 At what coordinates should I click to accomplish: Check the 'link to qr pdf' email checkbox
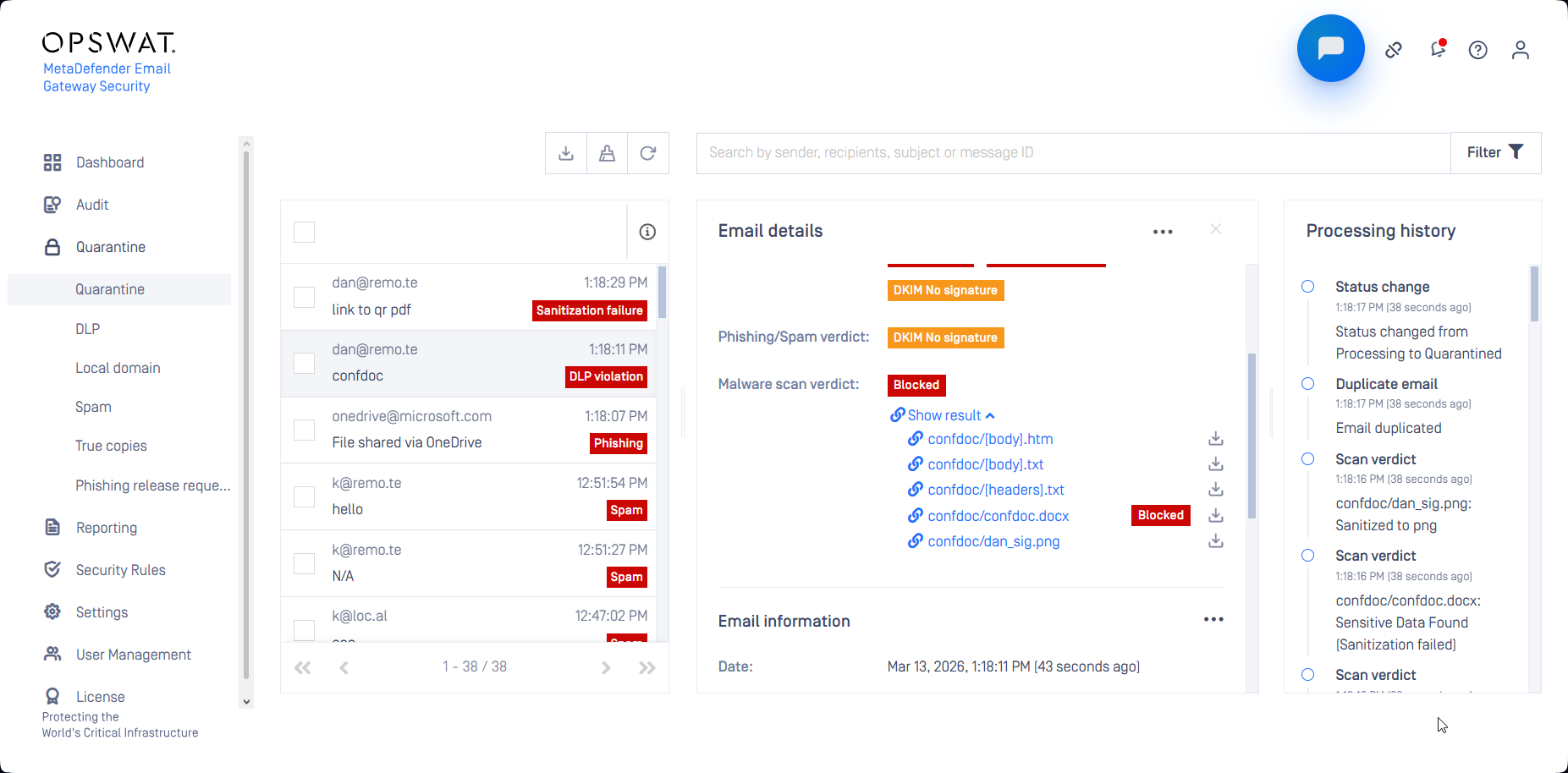coord(304,297)
